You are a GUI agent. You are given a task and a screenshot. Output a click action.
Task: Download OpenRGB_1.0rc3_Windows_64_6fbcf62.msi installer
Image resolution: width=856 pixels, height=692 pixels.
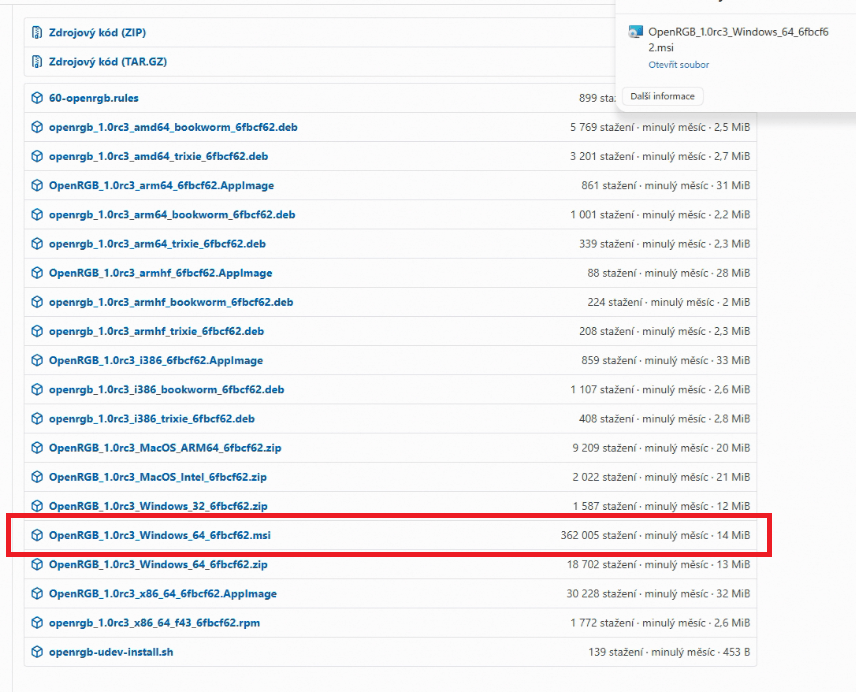coord(159,535)
